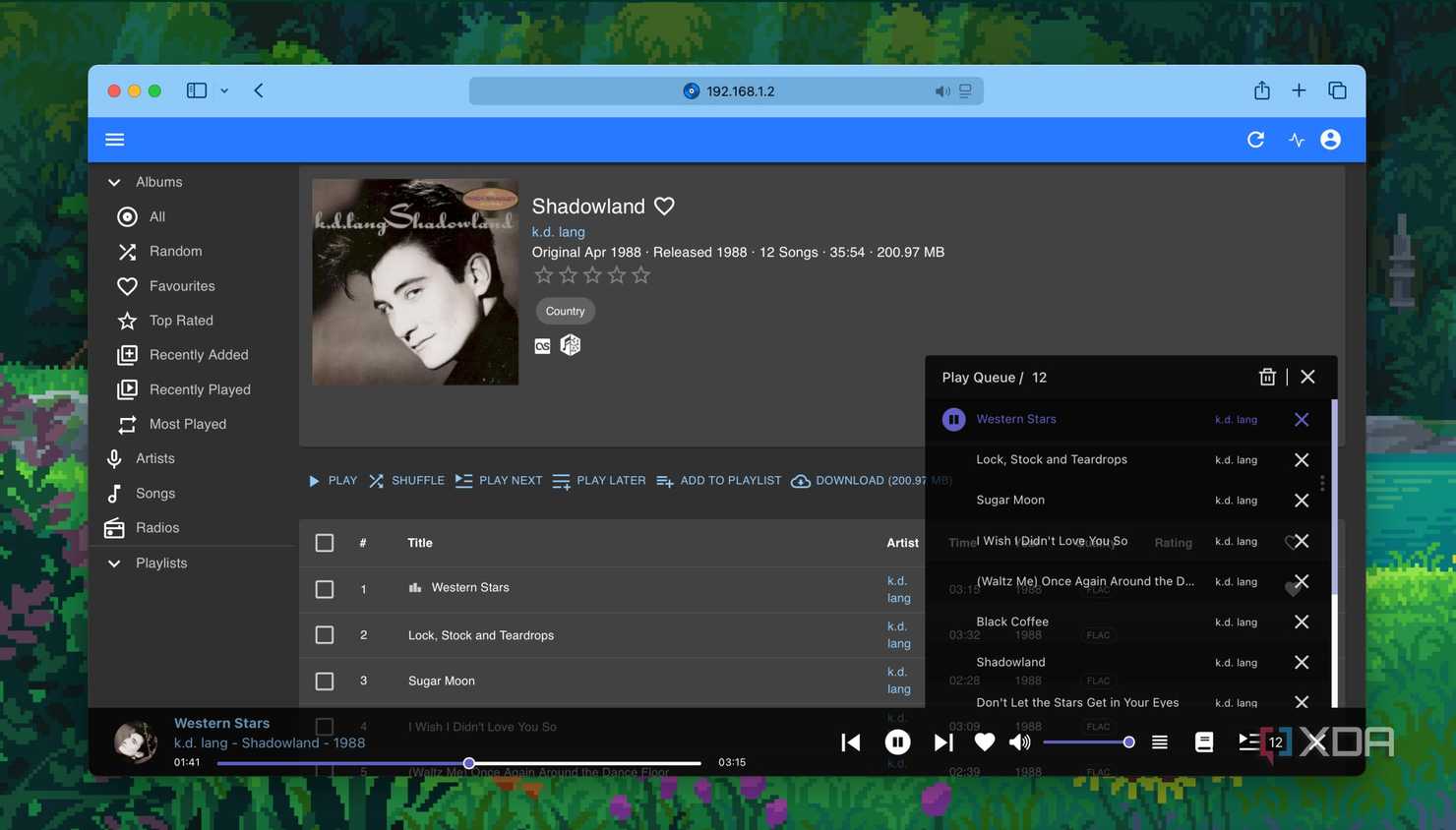Refresh the library with the reload icon
This screenshot has width=1456, height=830.
click(1255, 140)
